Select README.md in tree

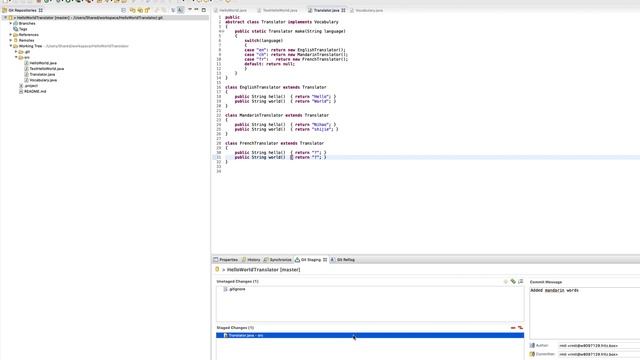[x=32, y=92]
